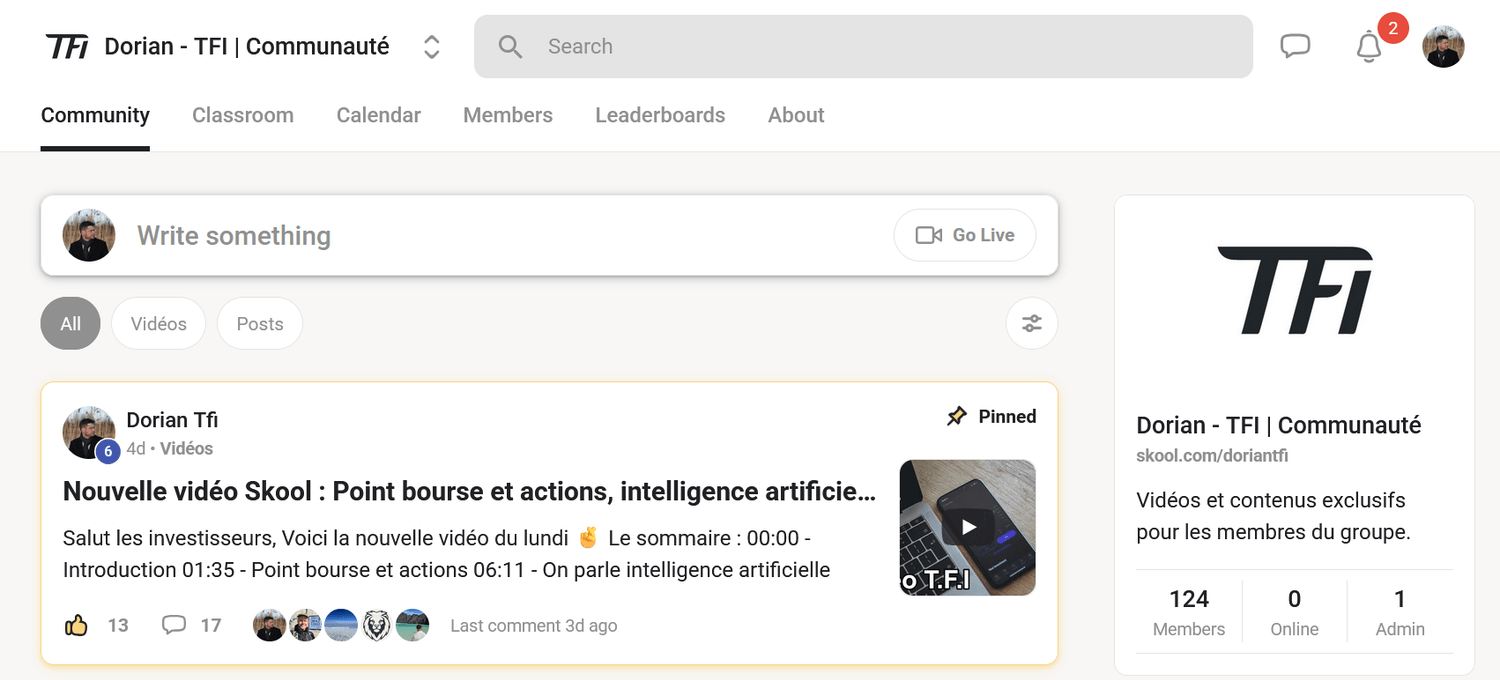Click the profile avatar in header
This screenshot has height=680, width=1500.
tap(1443, 47)
